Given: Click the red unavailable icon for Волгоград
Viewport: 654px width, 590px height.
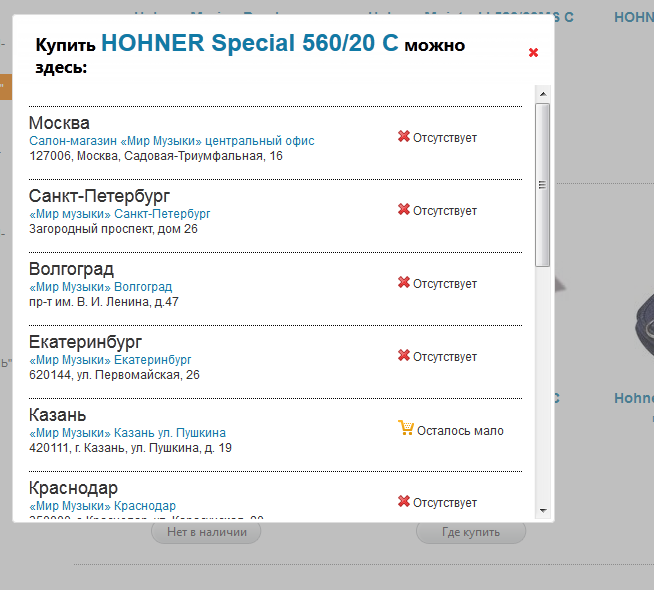Looking at the screenshot, I should [404, 283].
